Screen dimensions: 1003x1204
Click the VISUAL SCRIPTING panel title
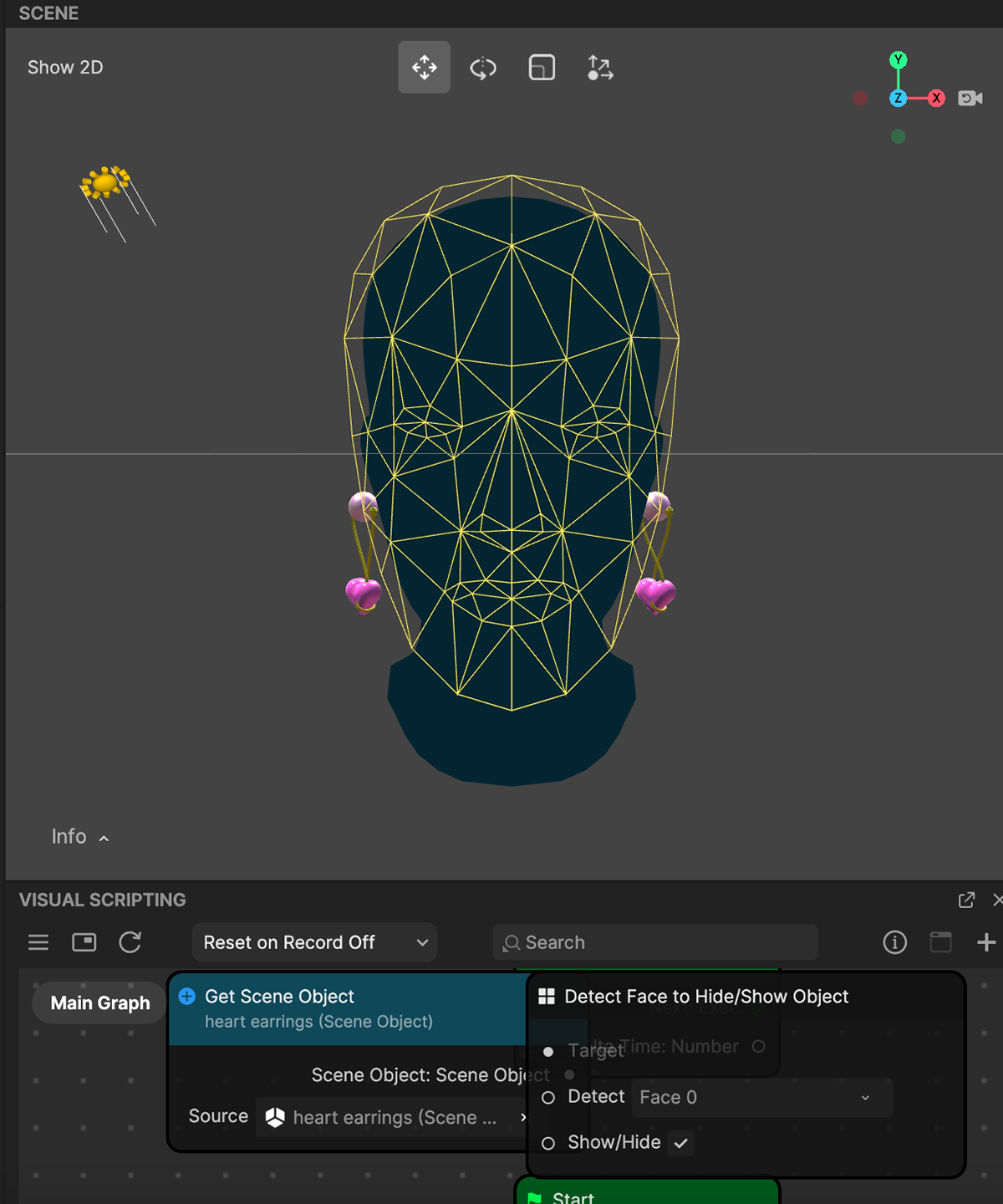click(x=102, y=900)
